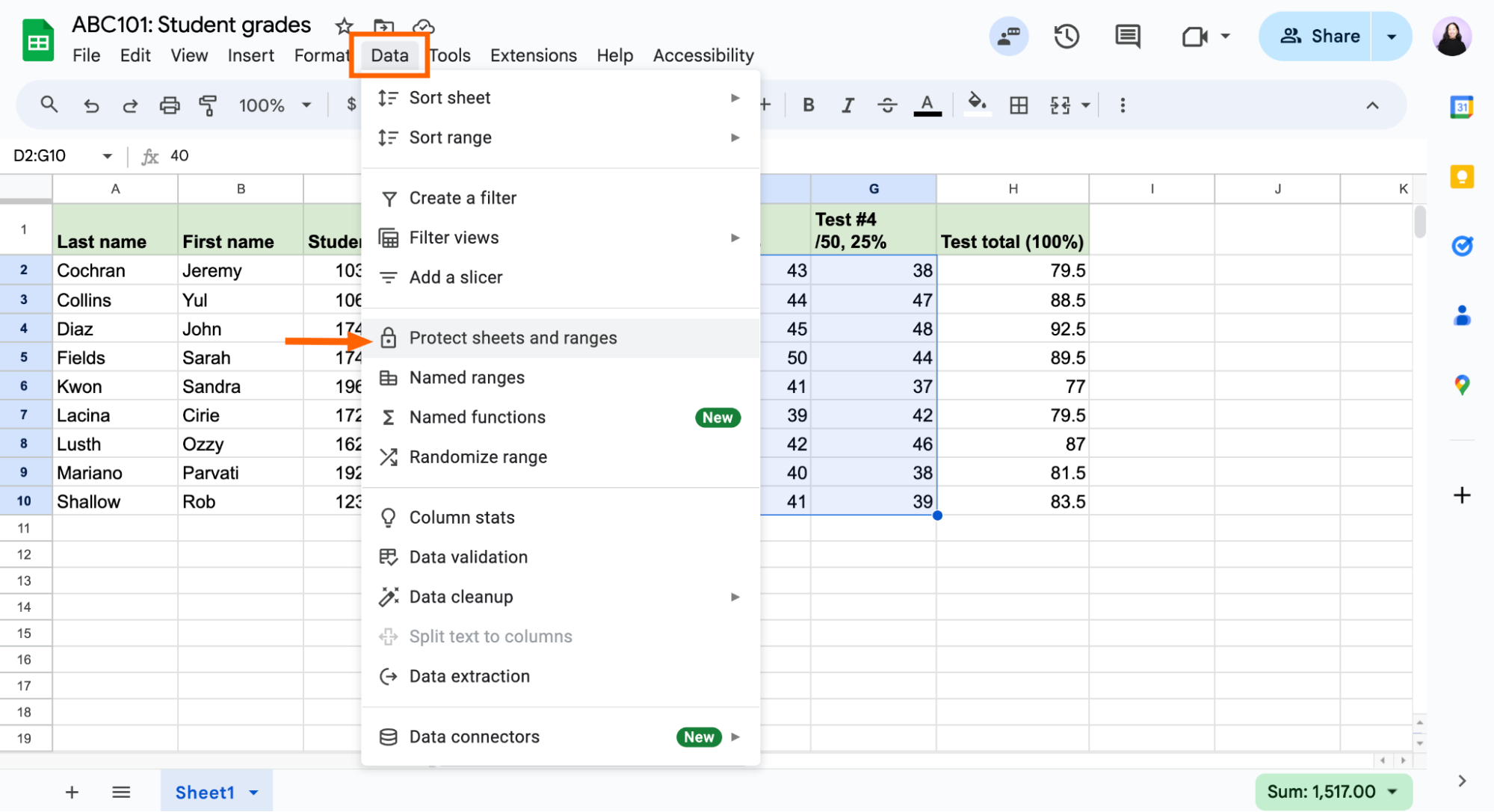
Task: Choose Data validation from menu
Action: click(x=468, y=557)
